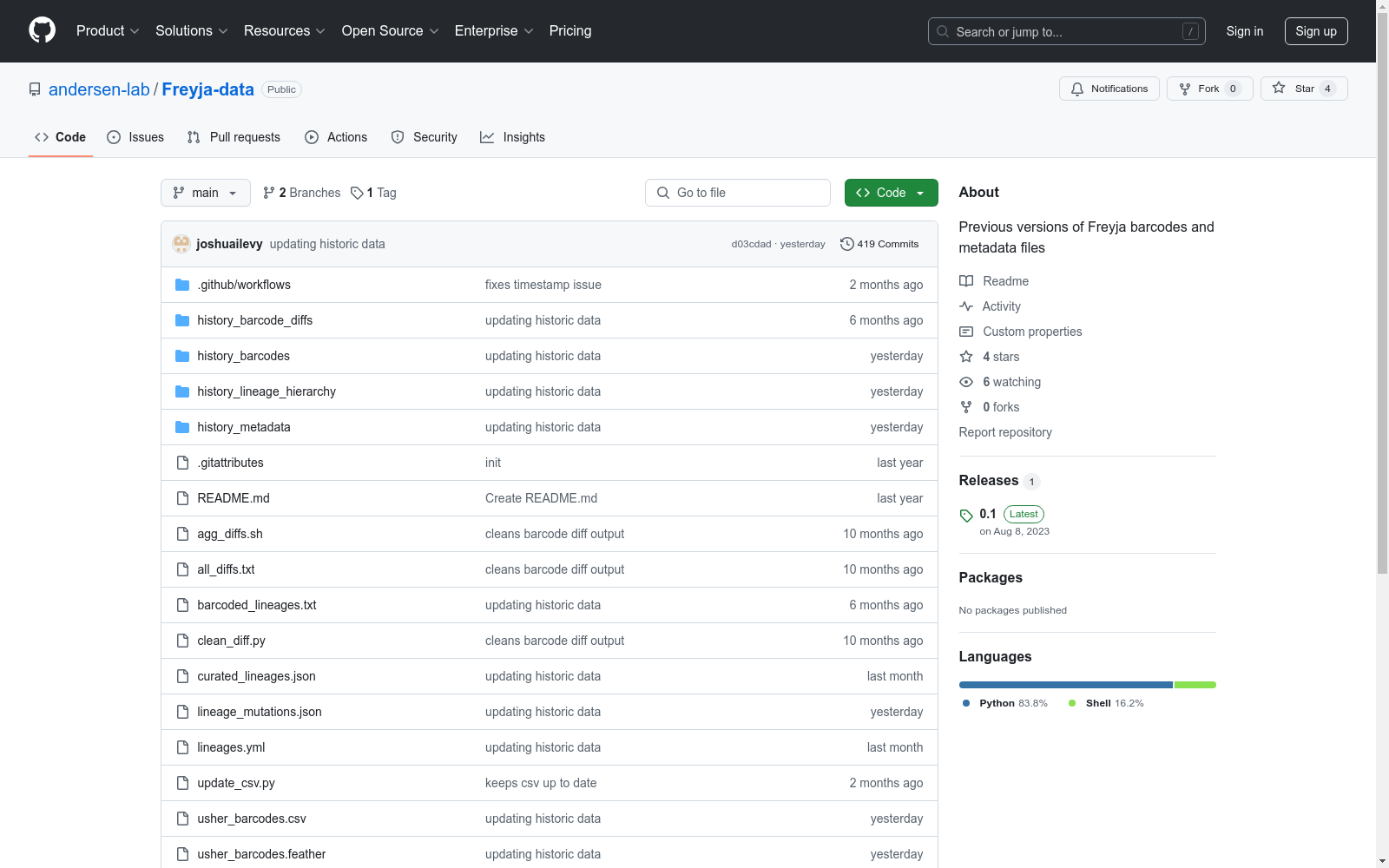This screenshot has width=1389, height=868.
Task: Click the star icon in Star button
Action: pos(1279,88)
